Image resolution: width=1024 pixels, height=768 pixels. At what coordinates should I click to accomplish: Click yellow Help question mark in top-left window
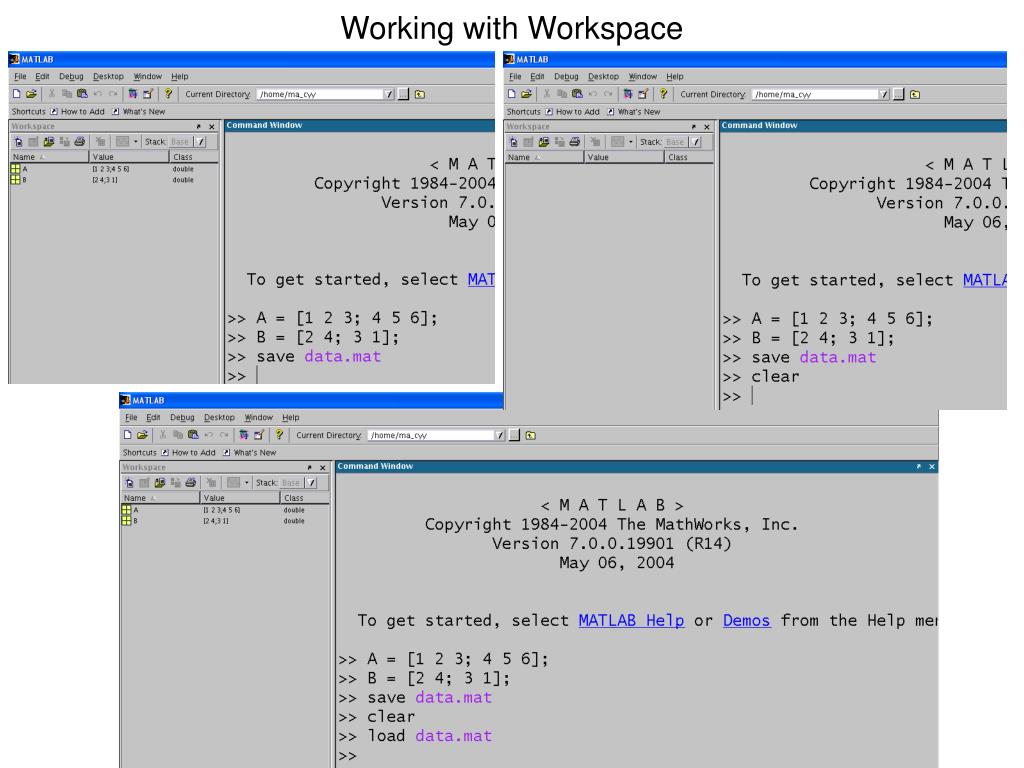pyautogui.click(x=168, y=93)
